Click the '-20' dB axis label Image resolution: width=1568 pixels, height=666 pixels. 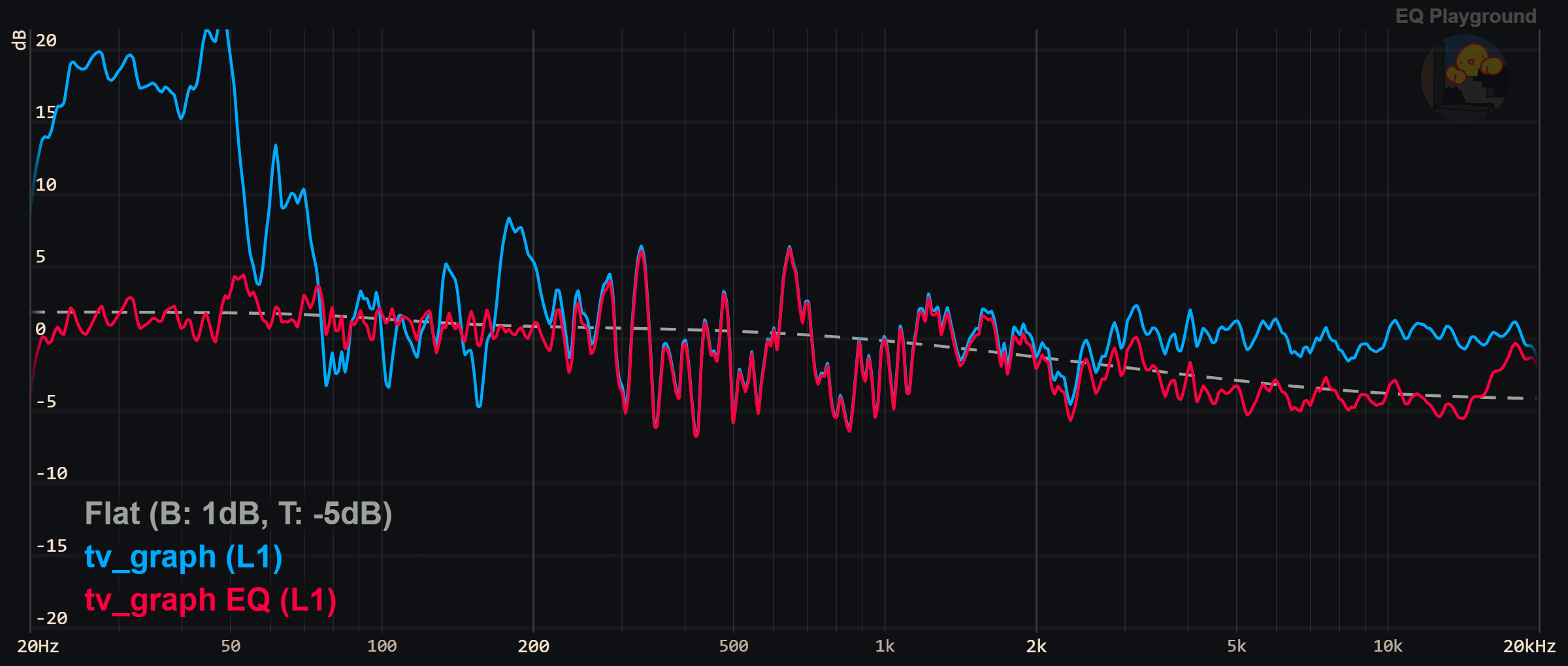52,618
